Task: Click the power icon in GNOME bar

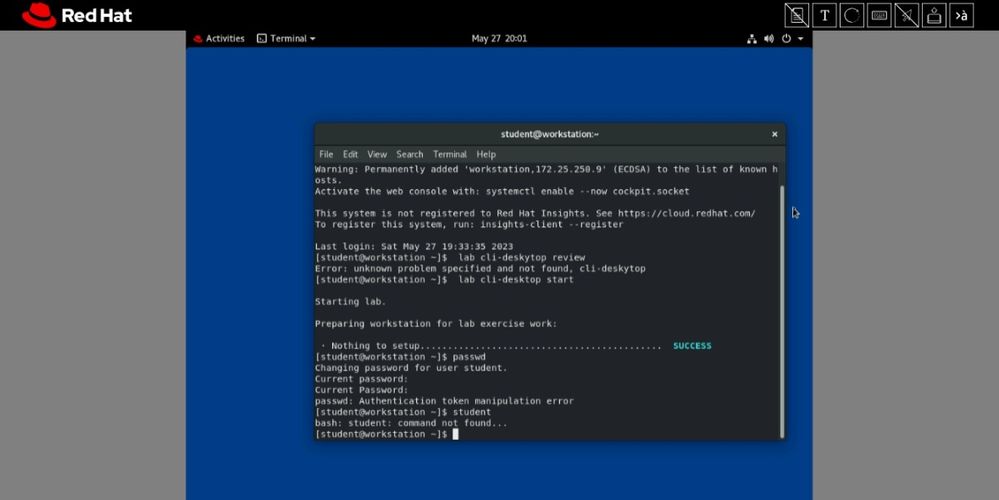Action: coord(786,39)
